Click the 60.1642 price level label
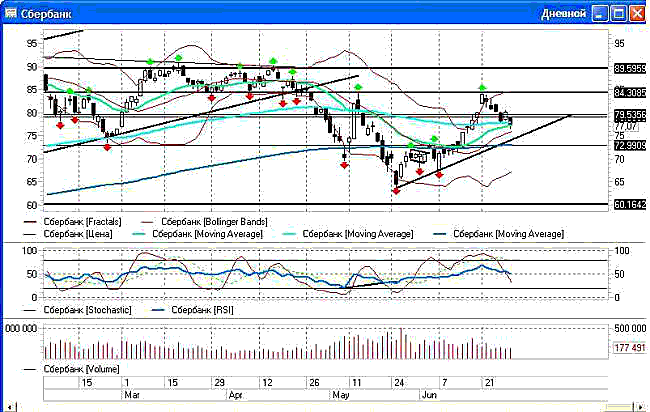The width and height of the screenshot is (650, 412). coord(630,204)
